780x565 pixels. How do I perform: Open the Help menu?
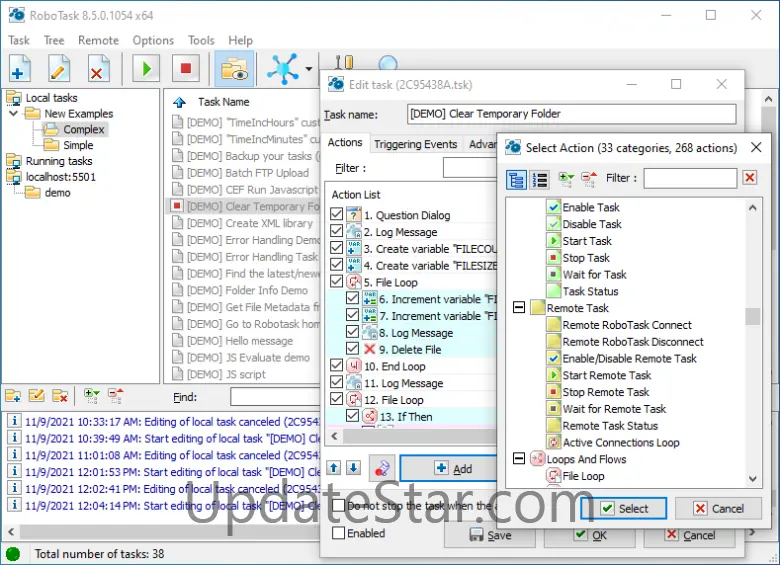pos(241,40)
